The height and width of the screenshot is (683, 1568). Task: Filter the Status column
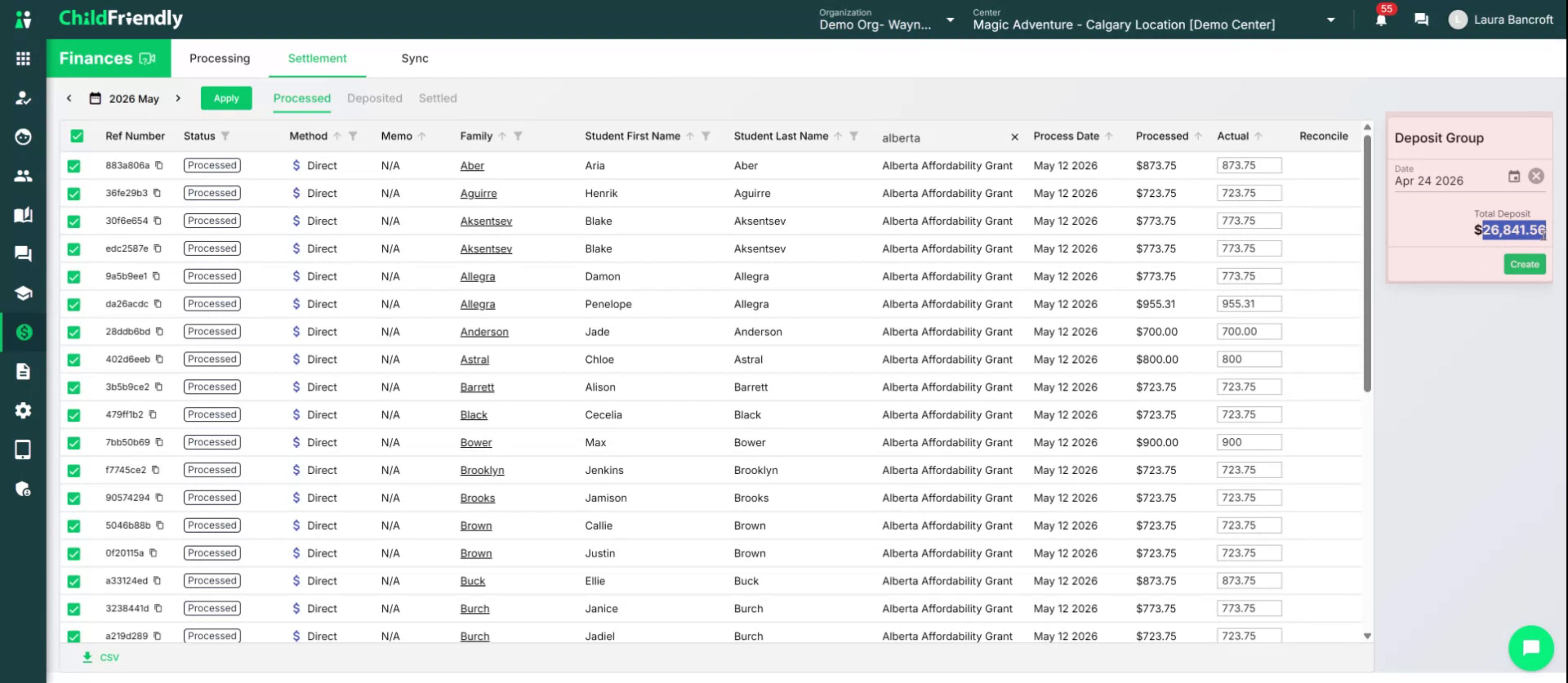225,136
